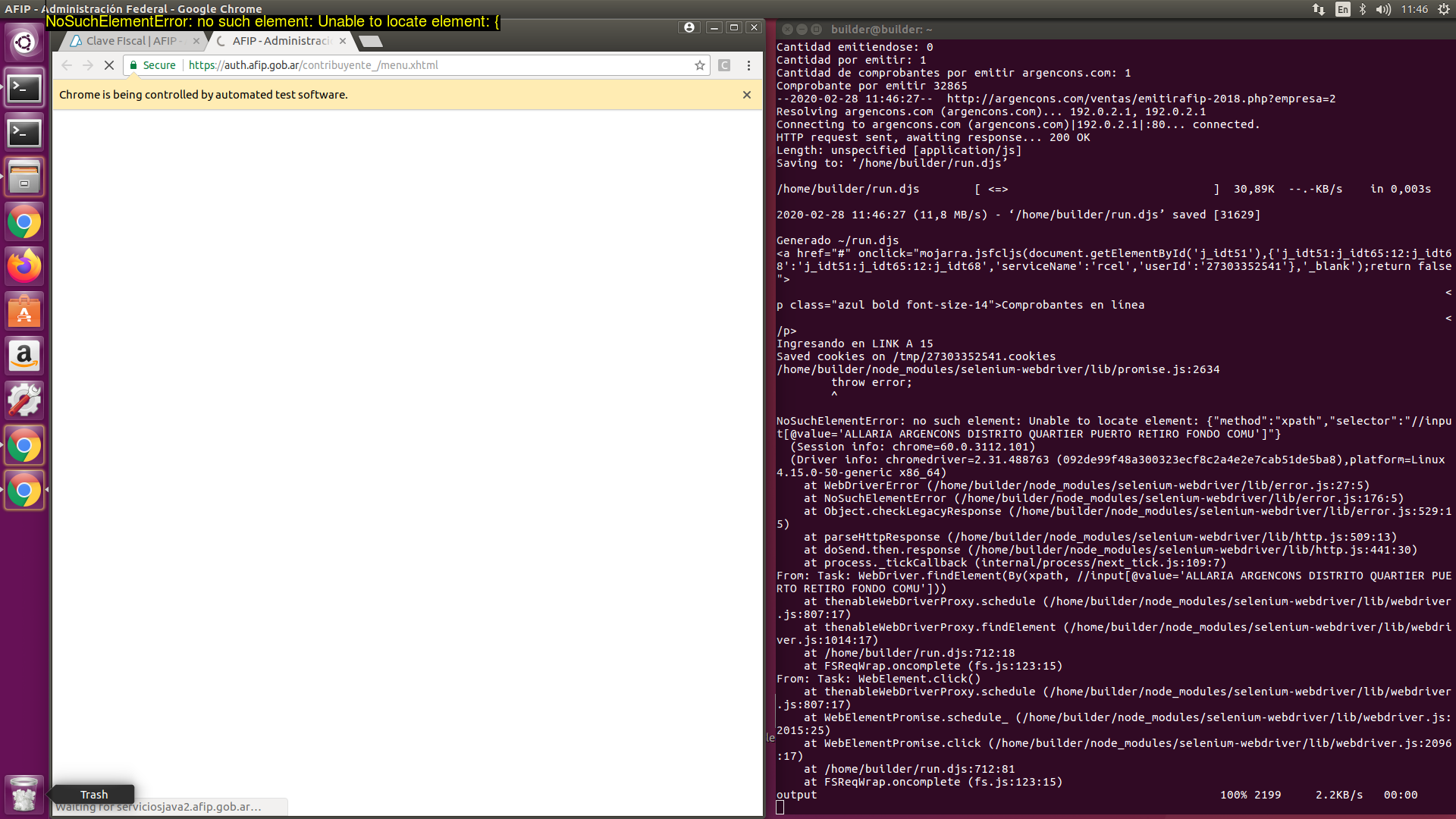Image resolution: width=1456 pixels, height=819 pixels.
Task: Open the Chrome profile avatar button
Action: point(689,27)
